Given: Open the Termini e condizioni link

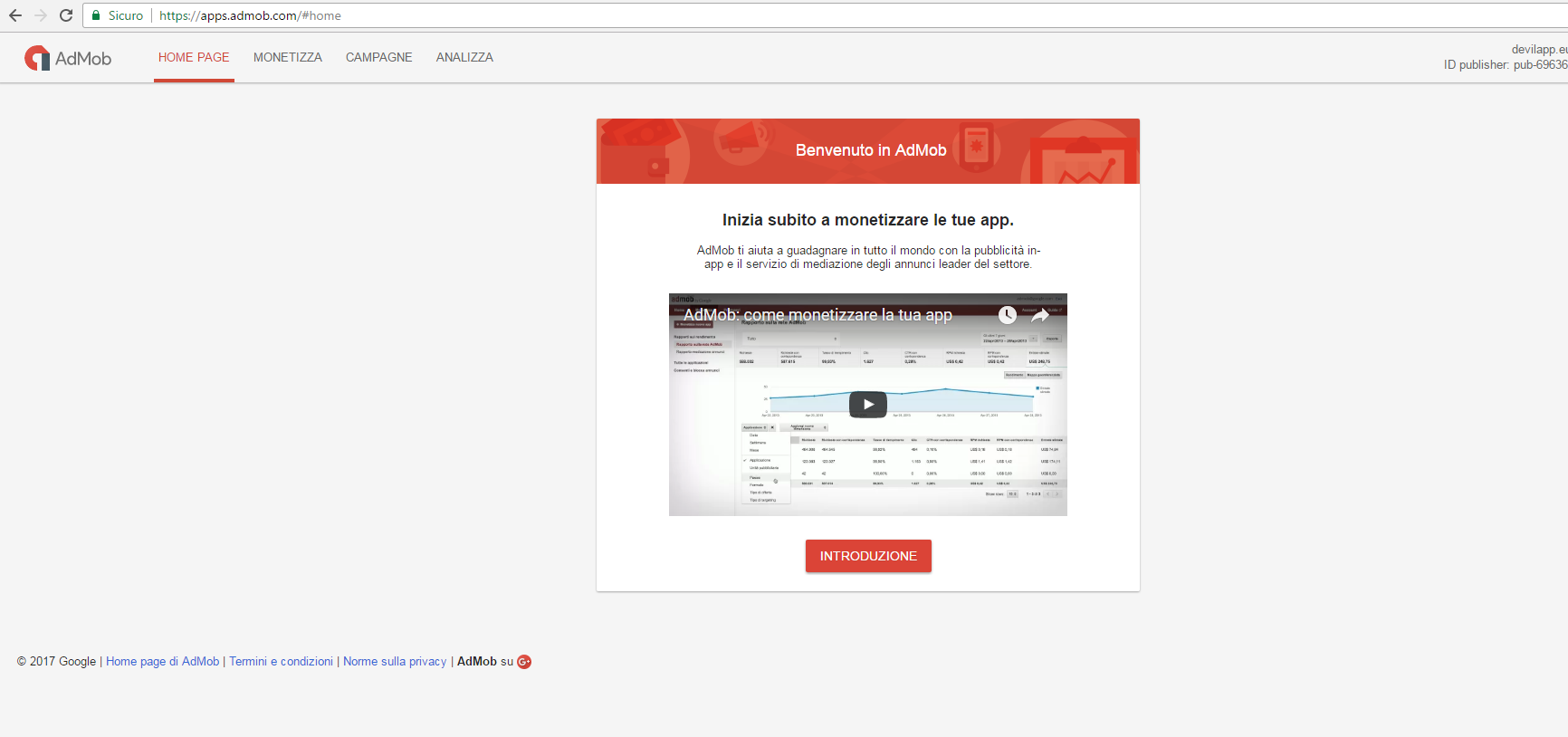Looking at the screenshot, I should click(x=281, y=662).
